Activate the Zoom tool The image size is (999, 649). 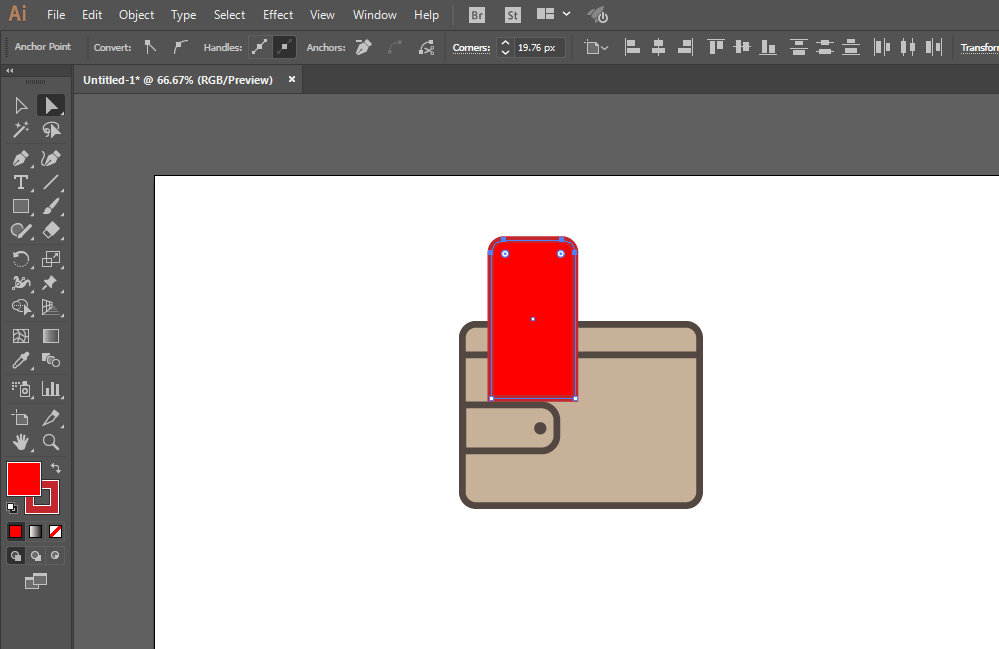point(51,441)
